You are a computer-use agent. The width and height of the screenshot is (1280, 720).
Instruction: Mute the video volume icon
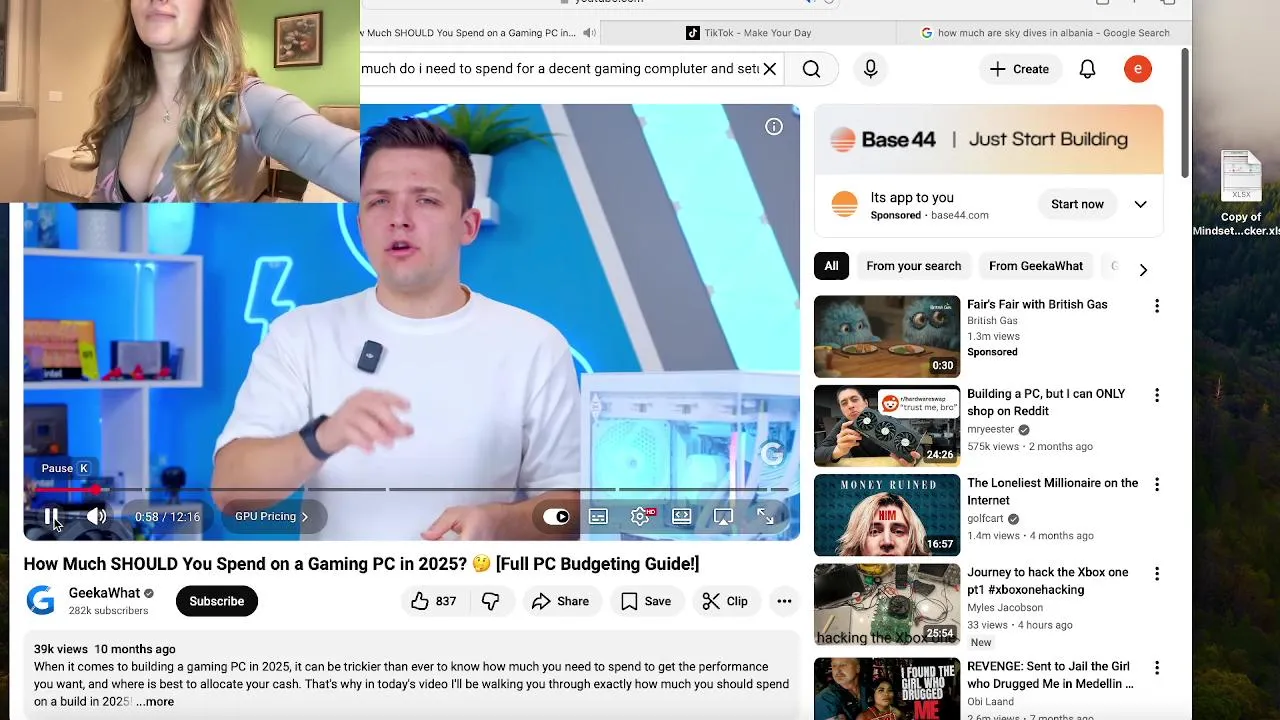tap(96, 517)
